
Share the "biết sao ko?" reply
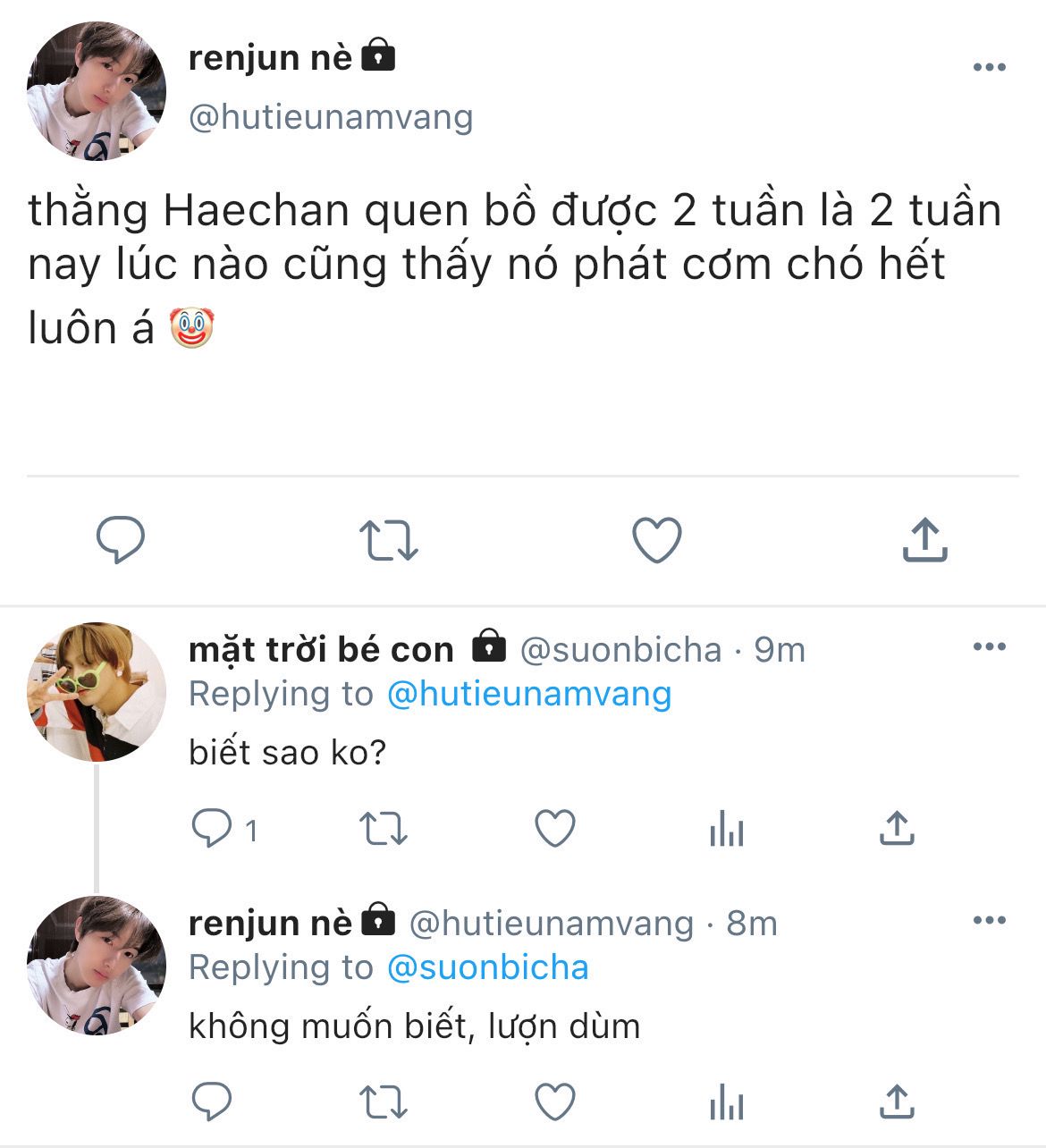[896, 830]
